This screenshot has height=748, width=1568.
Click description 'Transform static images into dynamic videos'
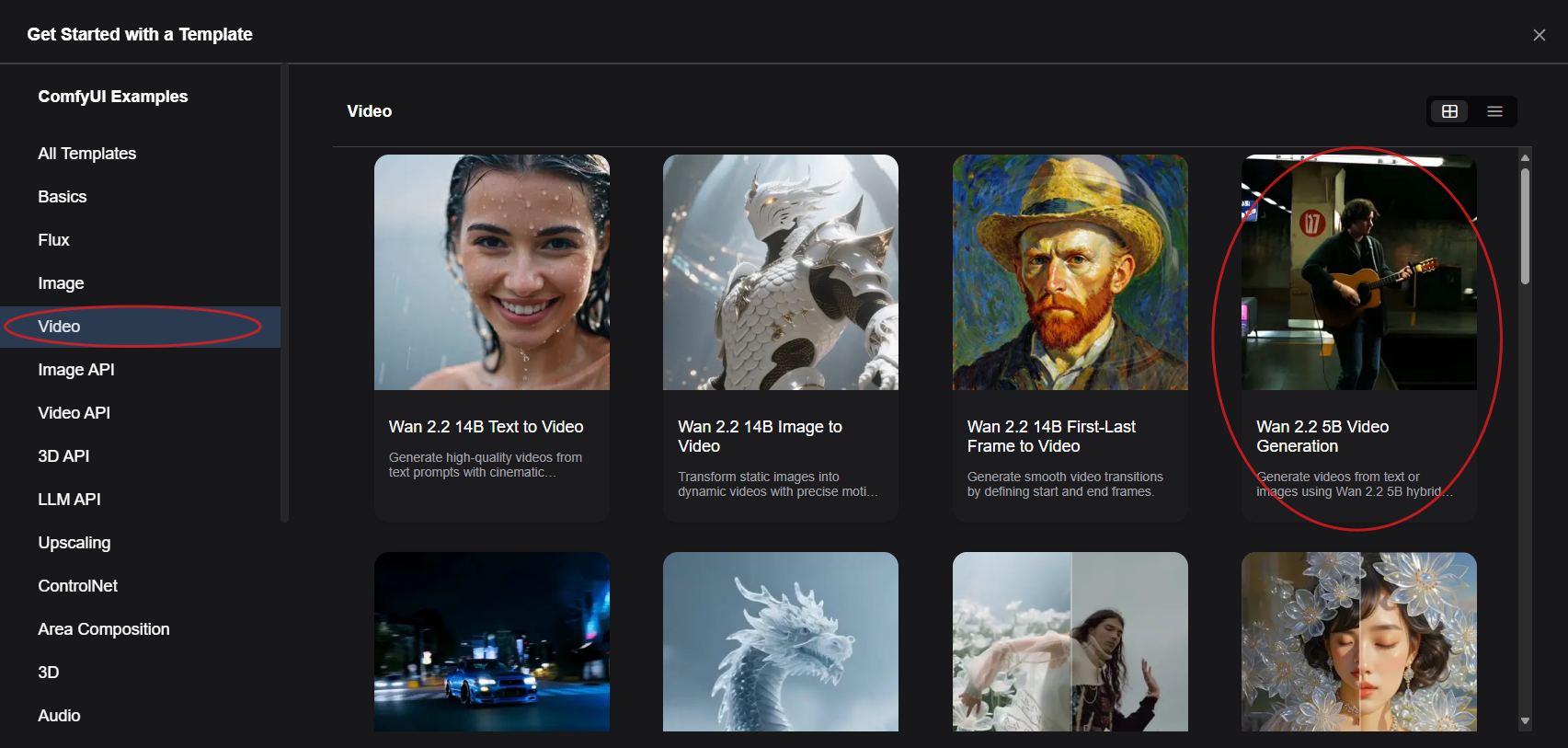pos(778,484)
